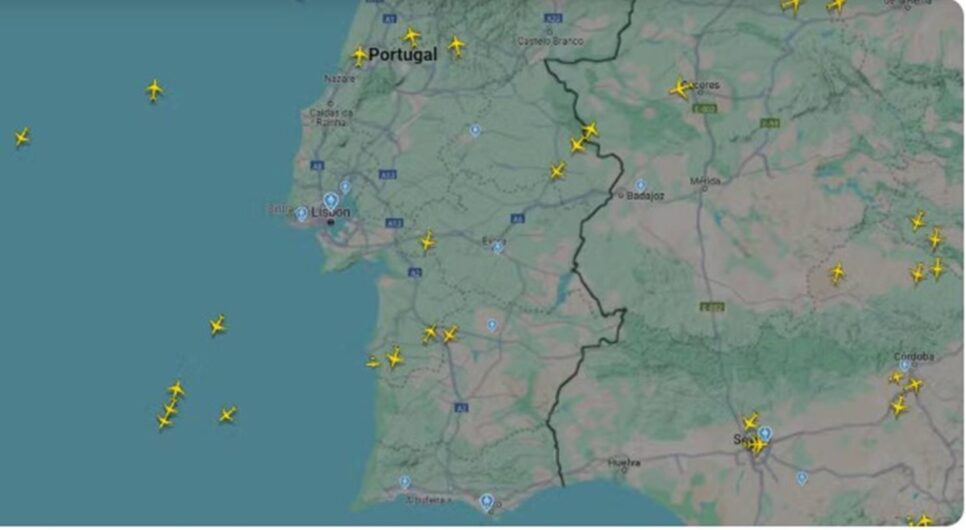The image size is (966, 530).
Task: Click the airplane left of the Portugal label
Action: point(359,55)
